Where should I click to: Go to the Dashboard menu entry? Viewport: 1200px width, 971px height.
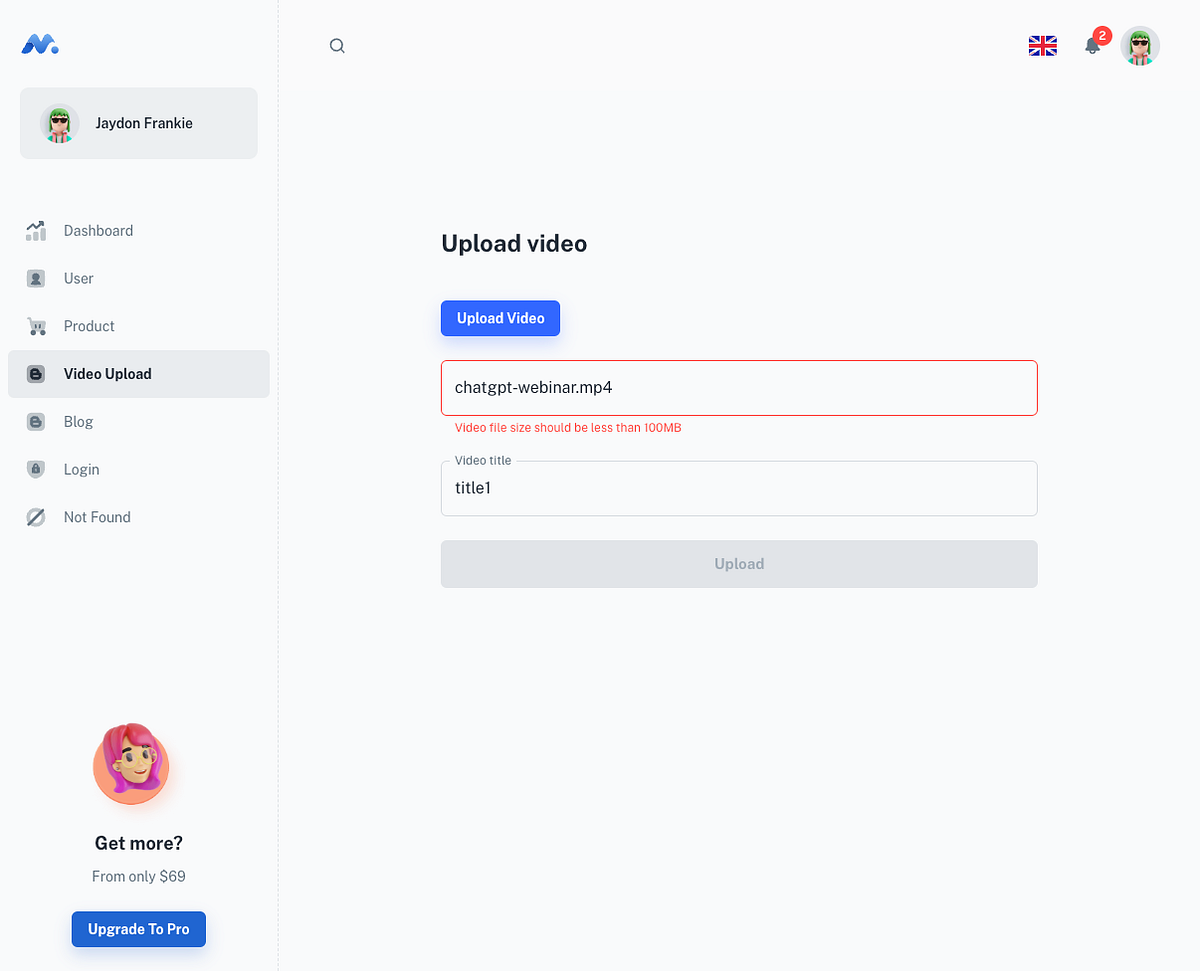(98, 230)
